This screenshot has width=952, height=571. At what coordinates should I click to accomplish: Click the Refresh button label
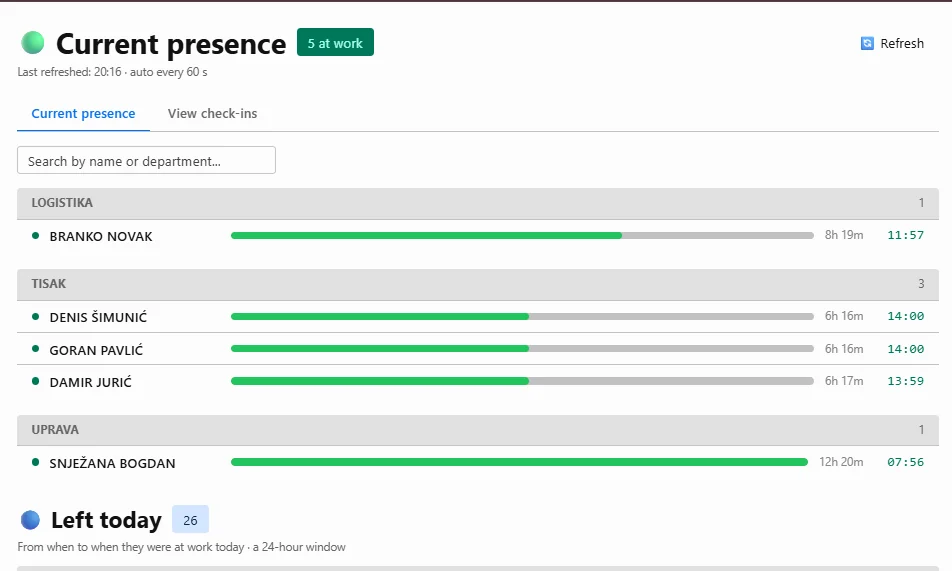click(902, 43)
